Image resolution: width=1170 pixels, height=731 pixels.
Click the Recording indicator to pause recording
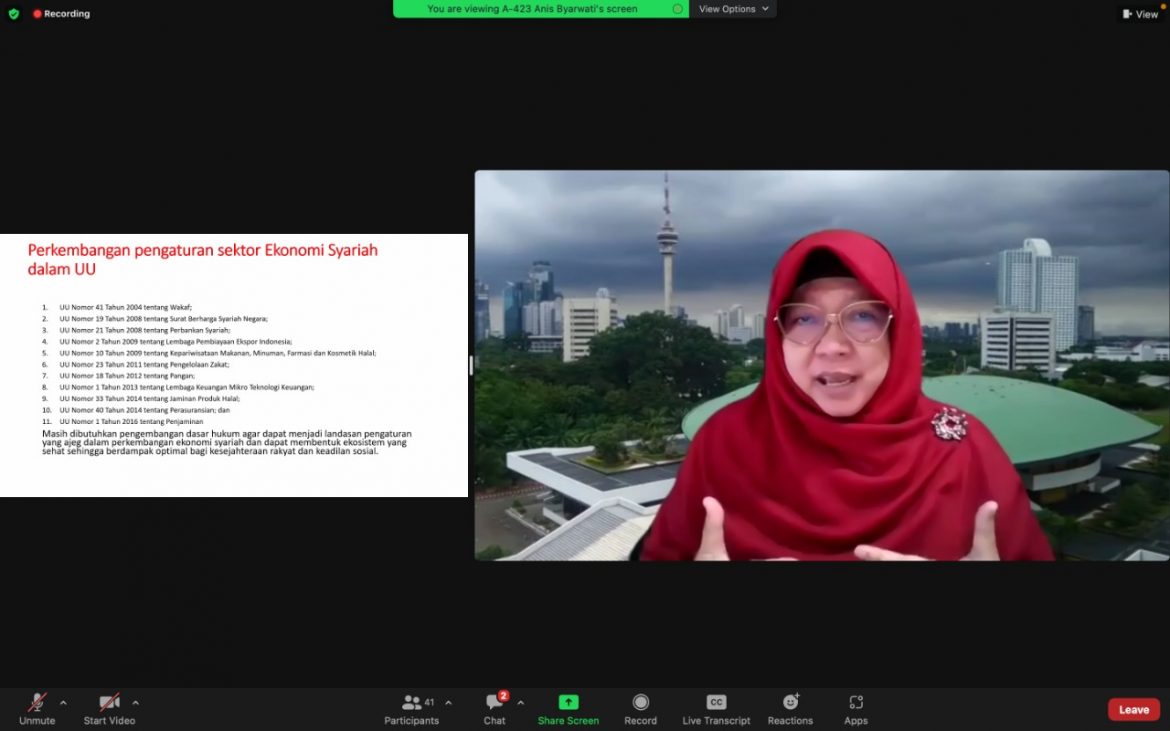click(x=60, y=14)
